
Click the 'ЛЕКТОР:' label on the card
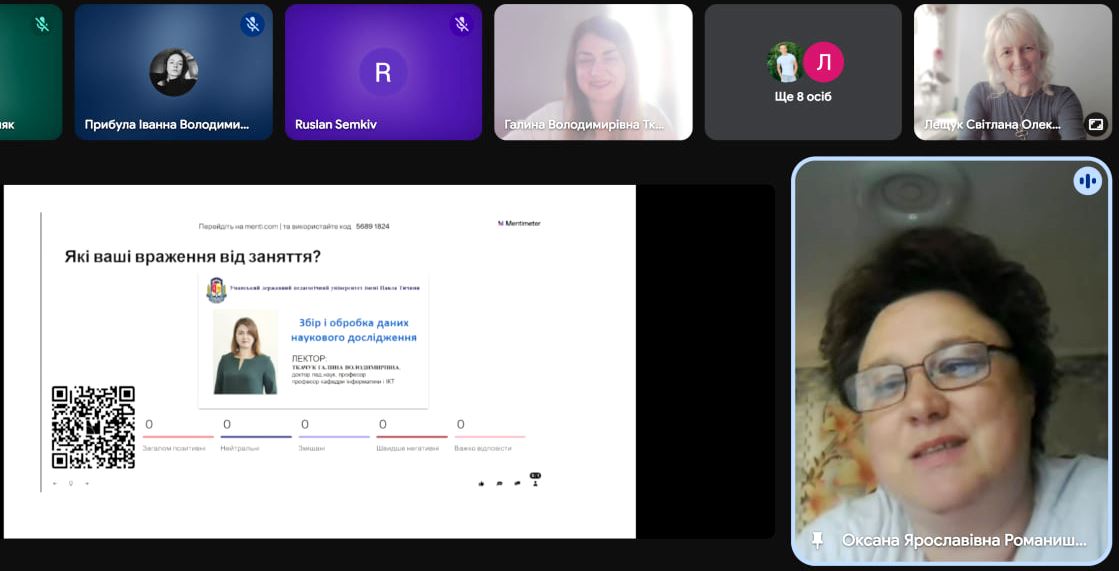coord(309,358)
